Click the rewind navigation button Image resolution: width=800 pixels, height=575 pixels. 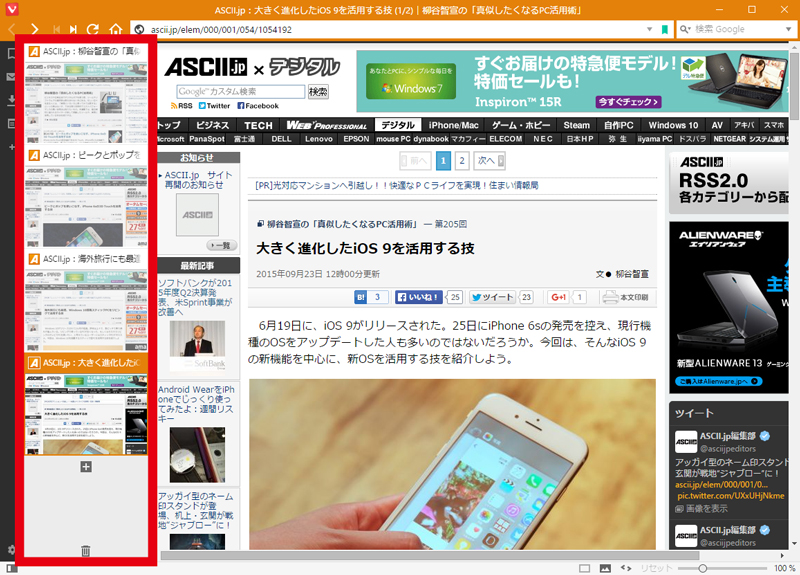click(56, 29)
